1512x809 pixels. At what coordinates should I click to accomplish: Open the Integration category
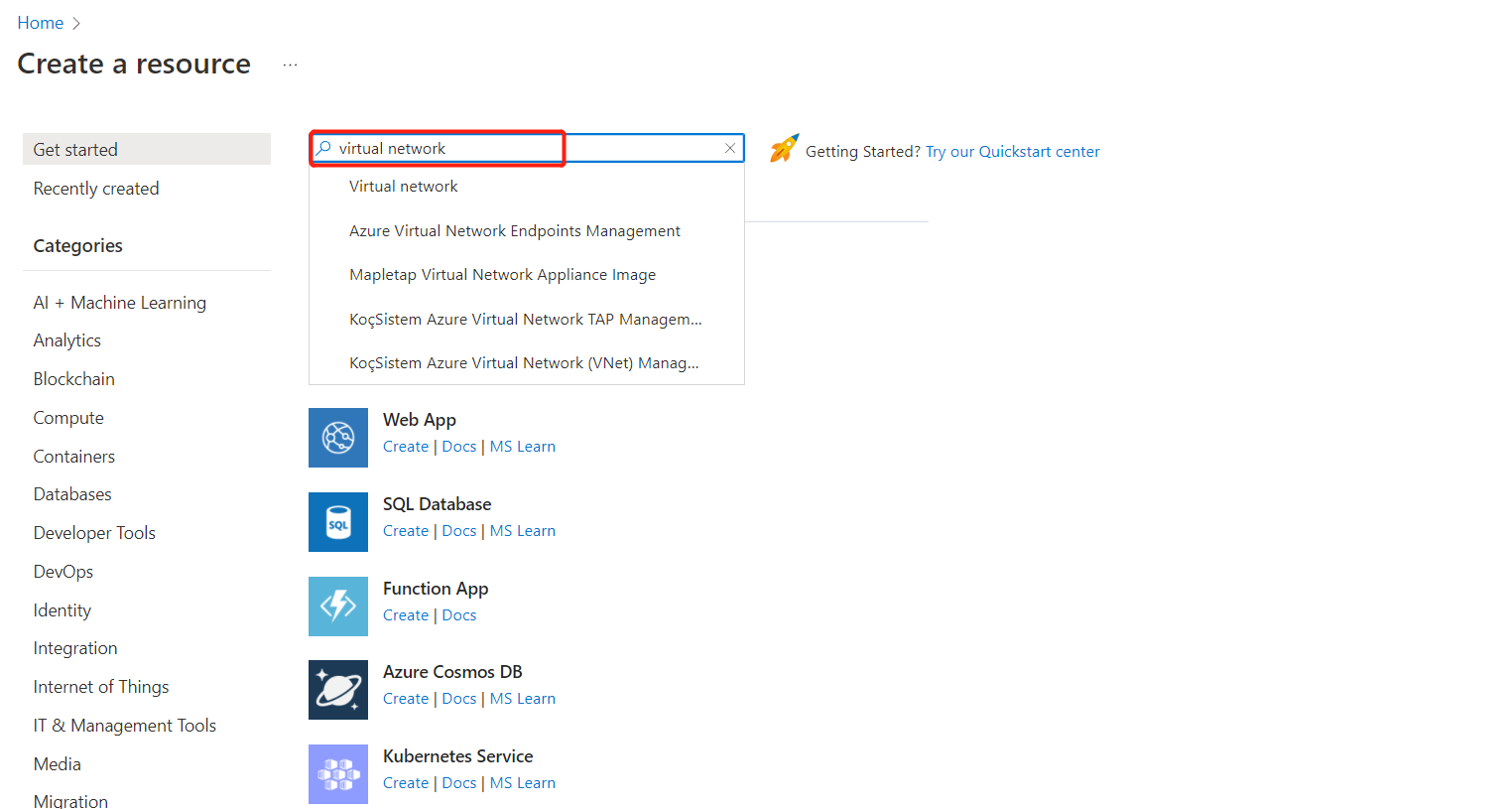click(75, 648)
